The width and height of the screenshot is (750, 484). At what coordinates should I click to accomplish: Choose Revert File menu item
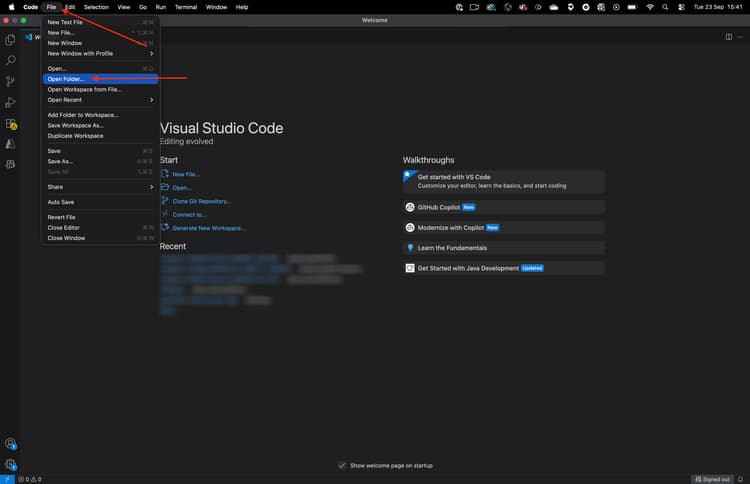100,217
